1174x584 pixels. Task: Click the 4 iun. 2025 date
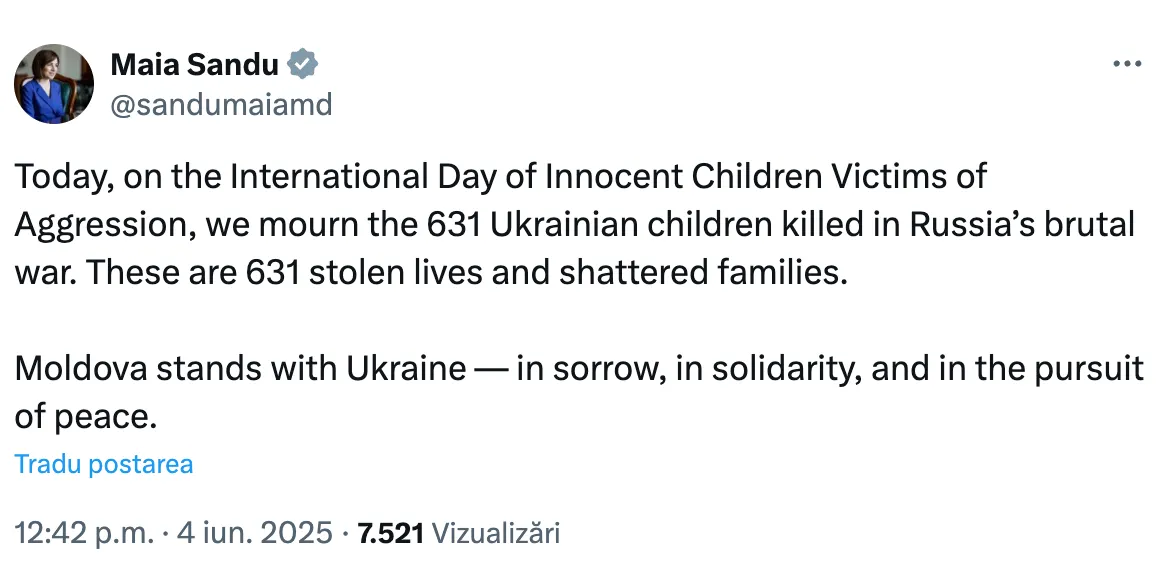pyautogui.click(x=254, y=533)
